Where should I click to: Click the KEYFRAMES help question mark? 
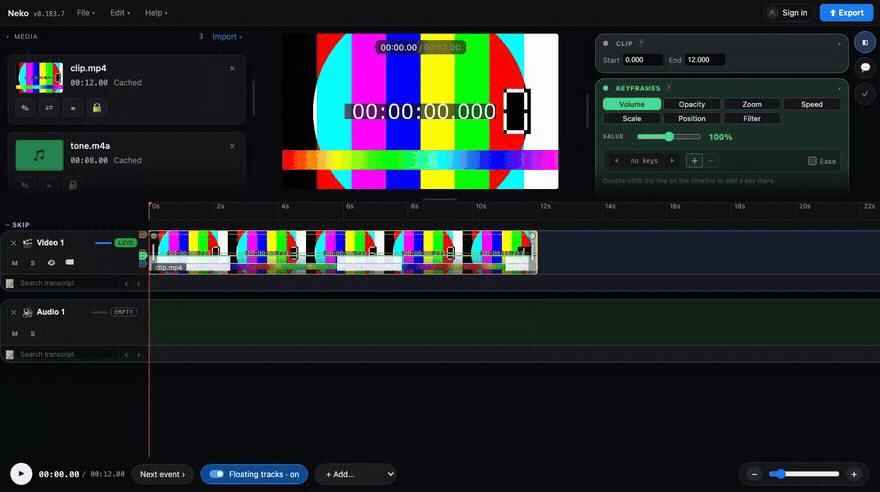[x=668, y=88]
